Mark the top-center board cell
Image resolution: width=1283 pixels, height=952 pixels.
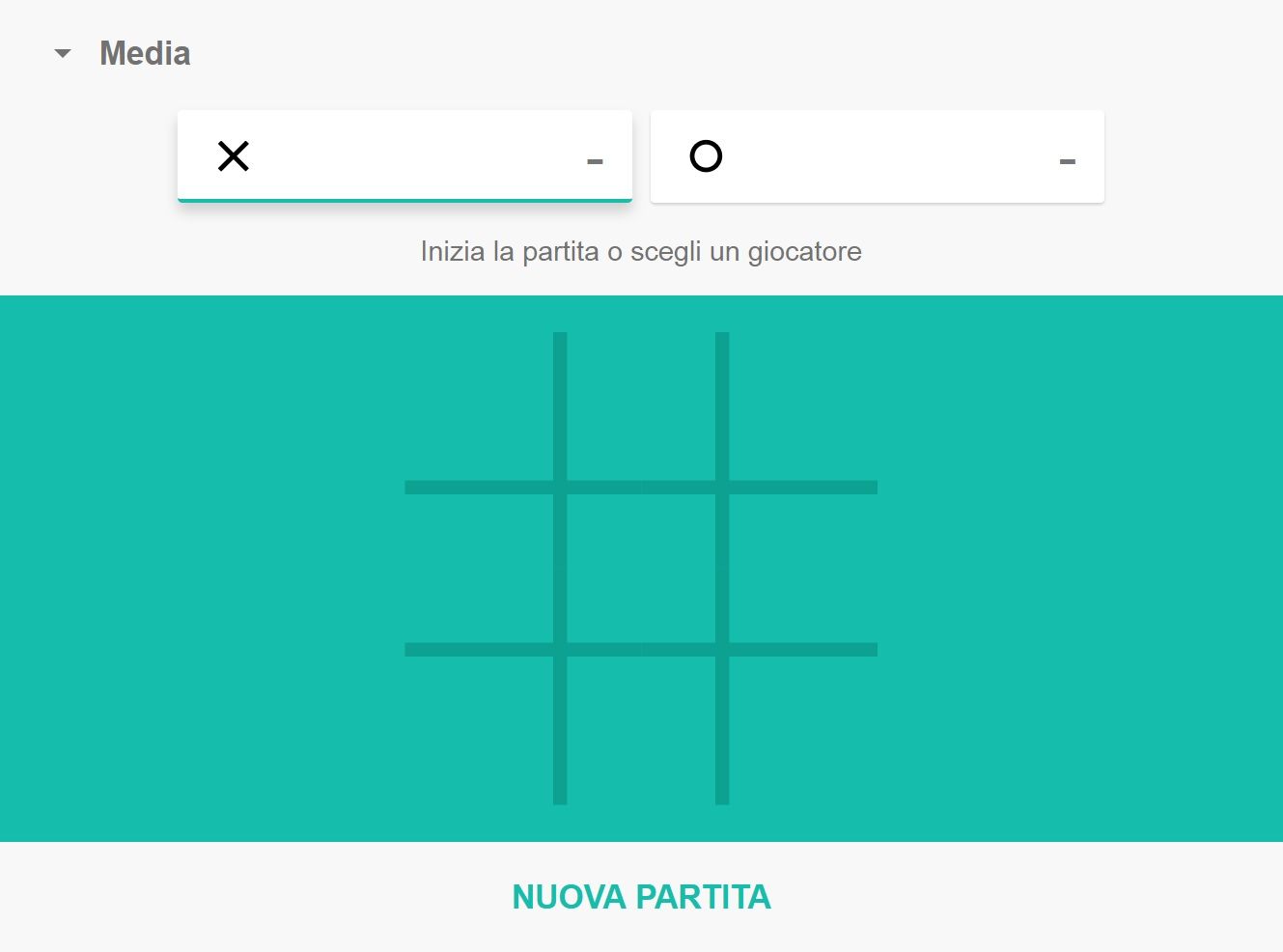click(x=641, y=406)
